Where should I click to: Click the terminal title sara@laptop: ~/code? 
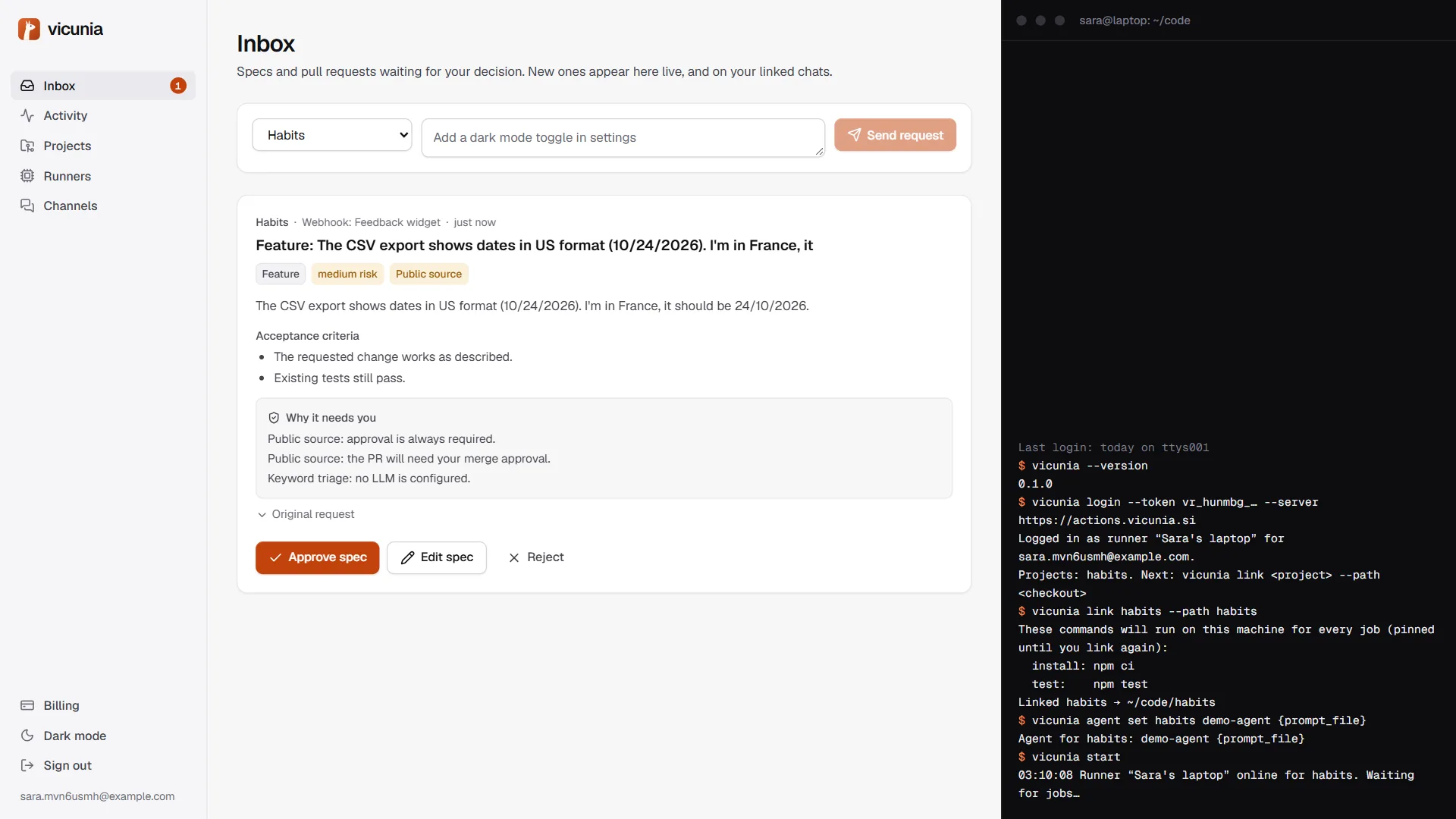(1134, 20)
